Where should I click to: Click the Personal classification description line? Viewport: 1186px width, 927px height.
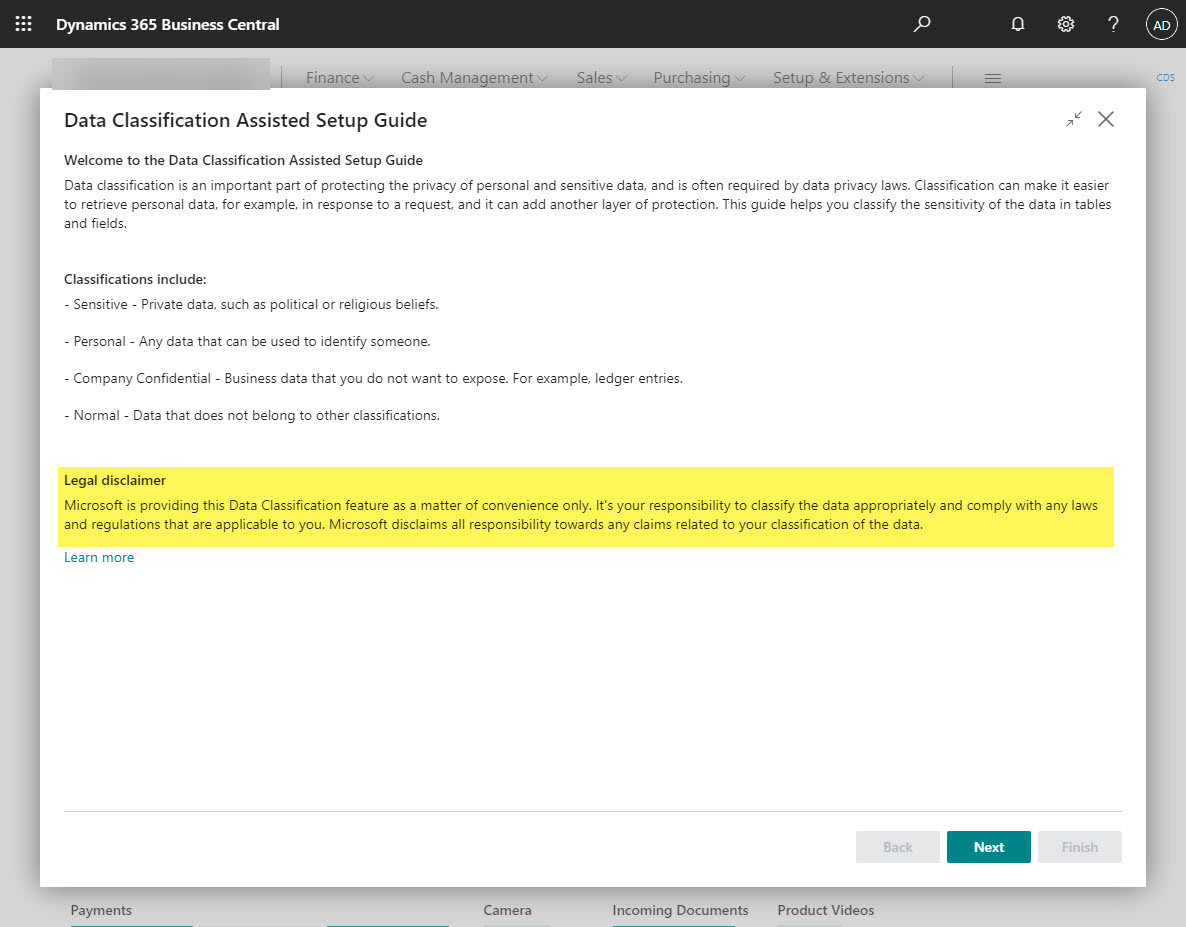pyautogui.click(x=247, y=341)
